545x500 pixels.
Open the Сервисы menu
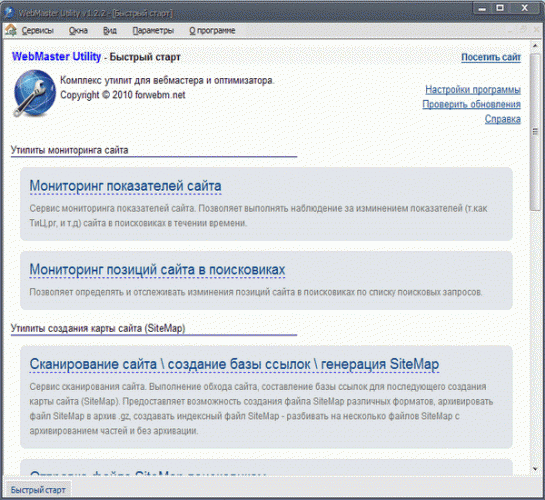point(38,31)
